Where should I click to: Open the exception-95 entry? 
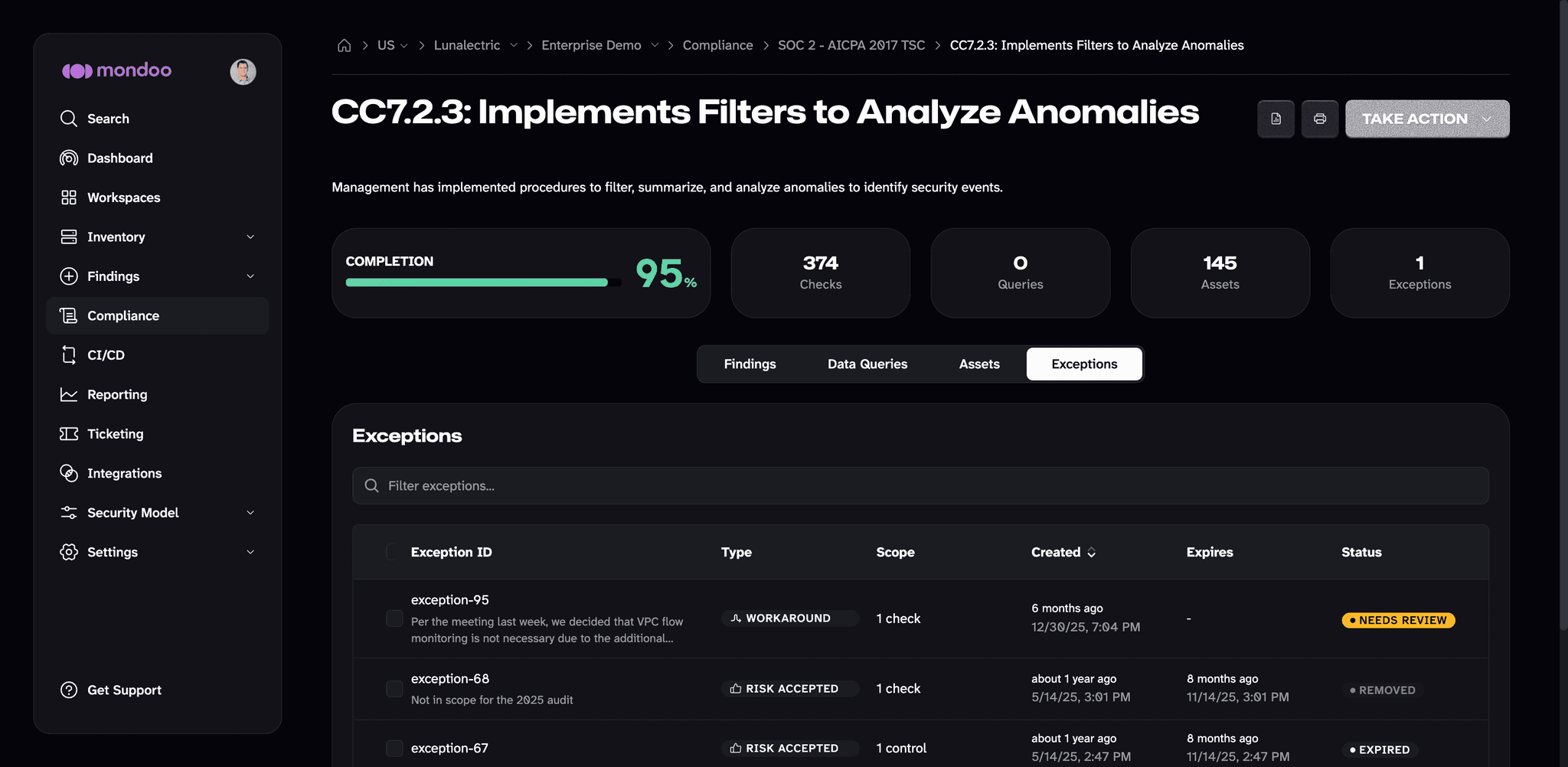[449, 600]
